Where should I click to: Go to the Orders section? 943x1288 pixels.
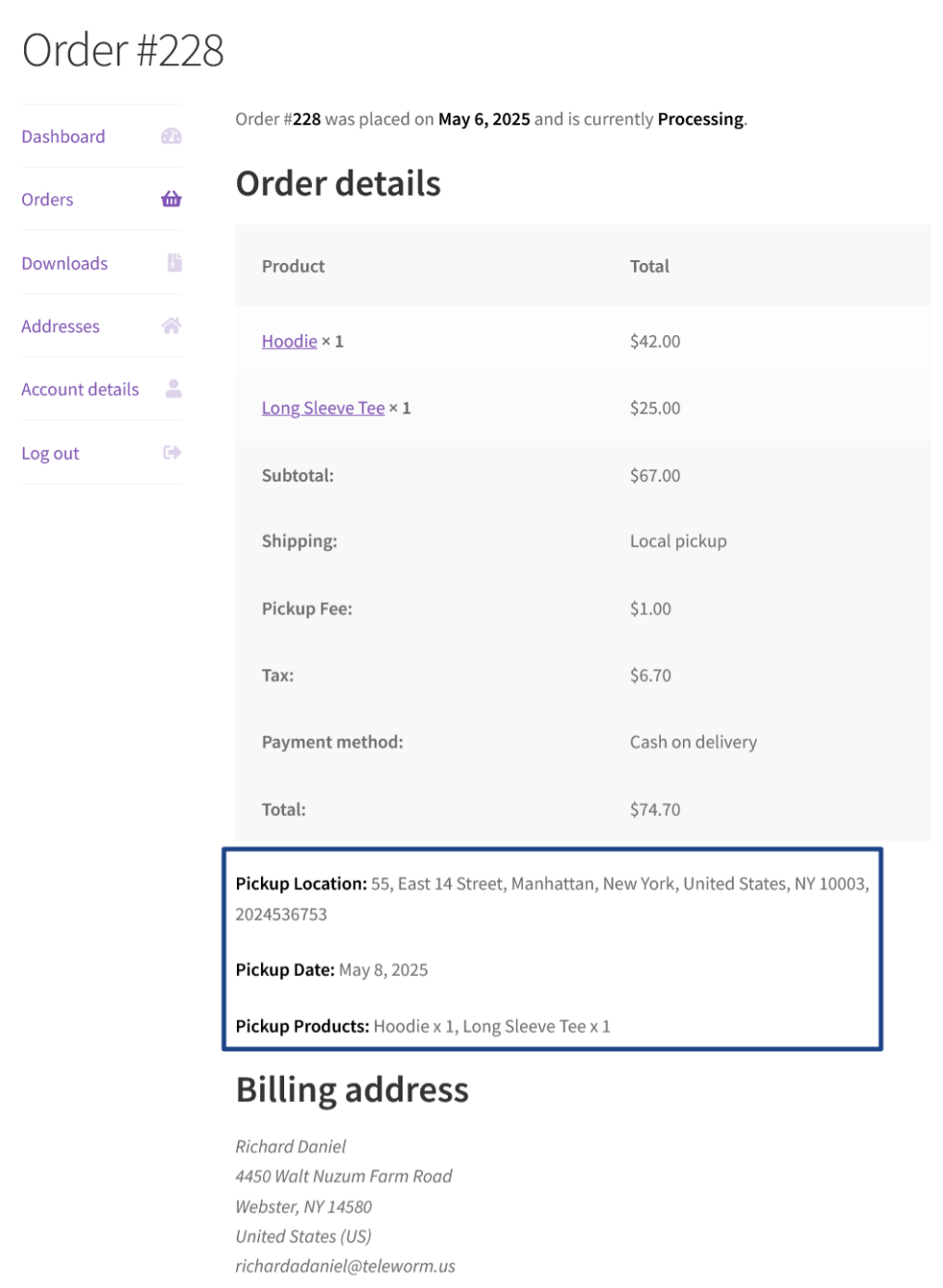click(47, 199)
